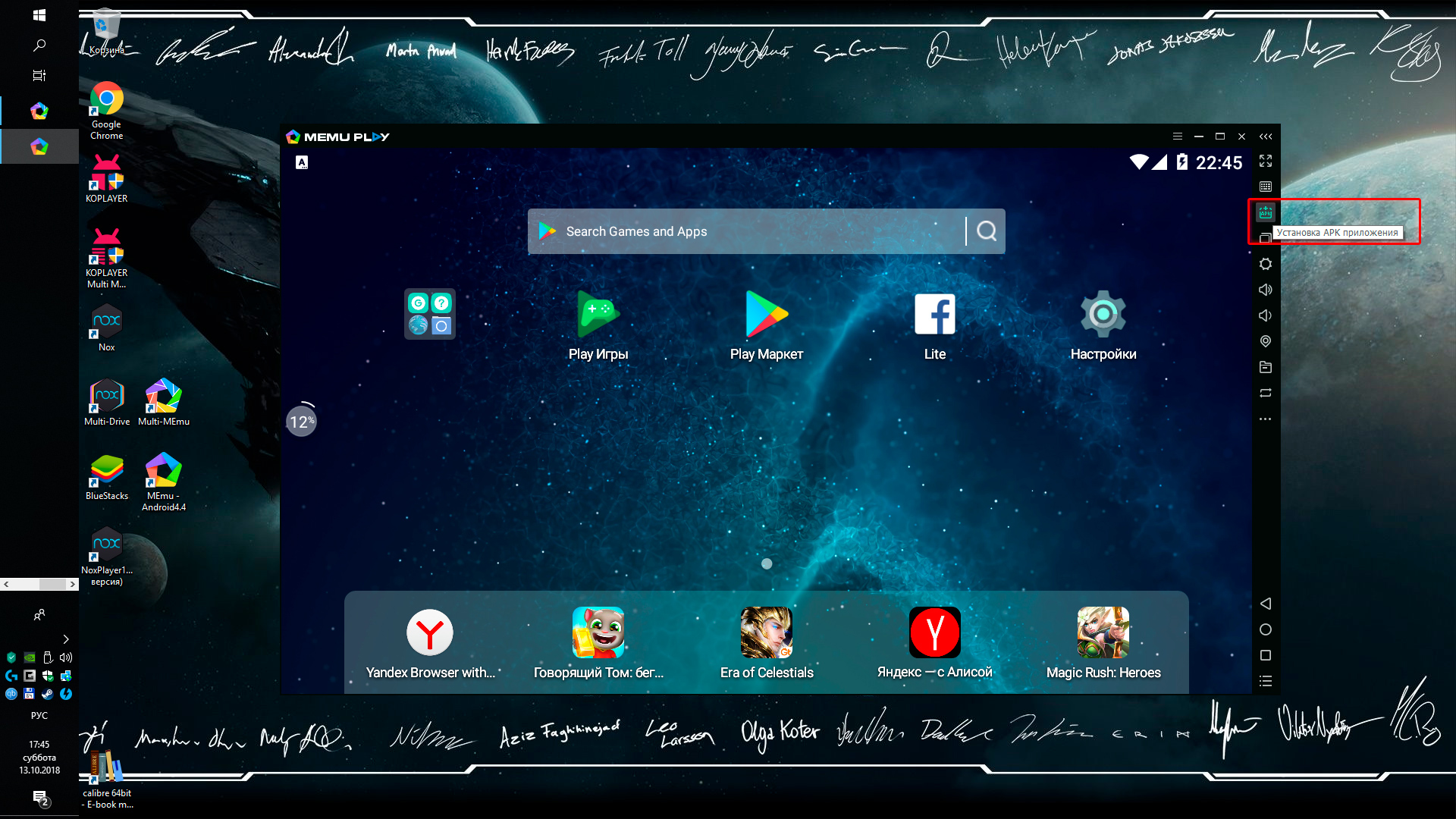Launch Era of Celestials from the dock
The width and height of the screenshot is (1456, 819).
[x=767, y=643]
